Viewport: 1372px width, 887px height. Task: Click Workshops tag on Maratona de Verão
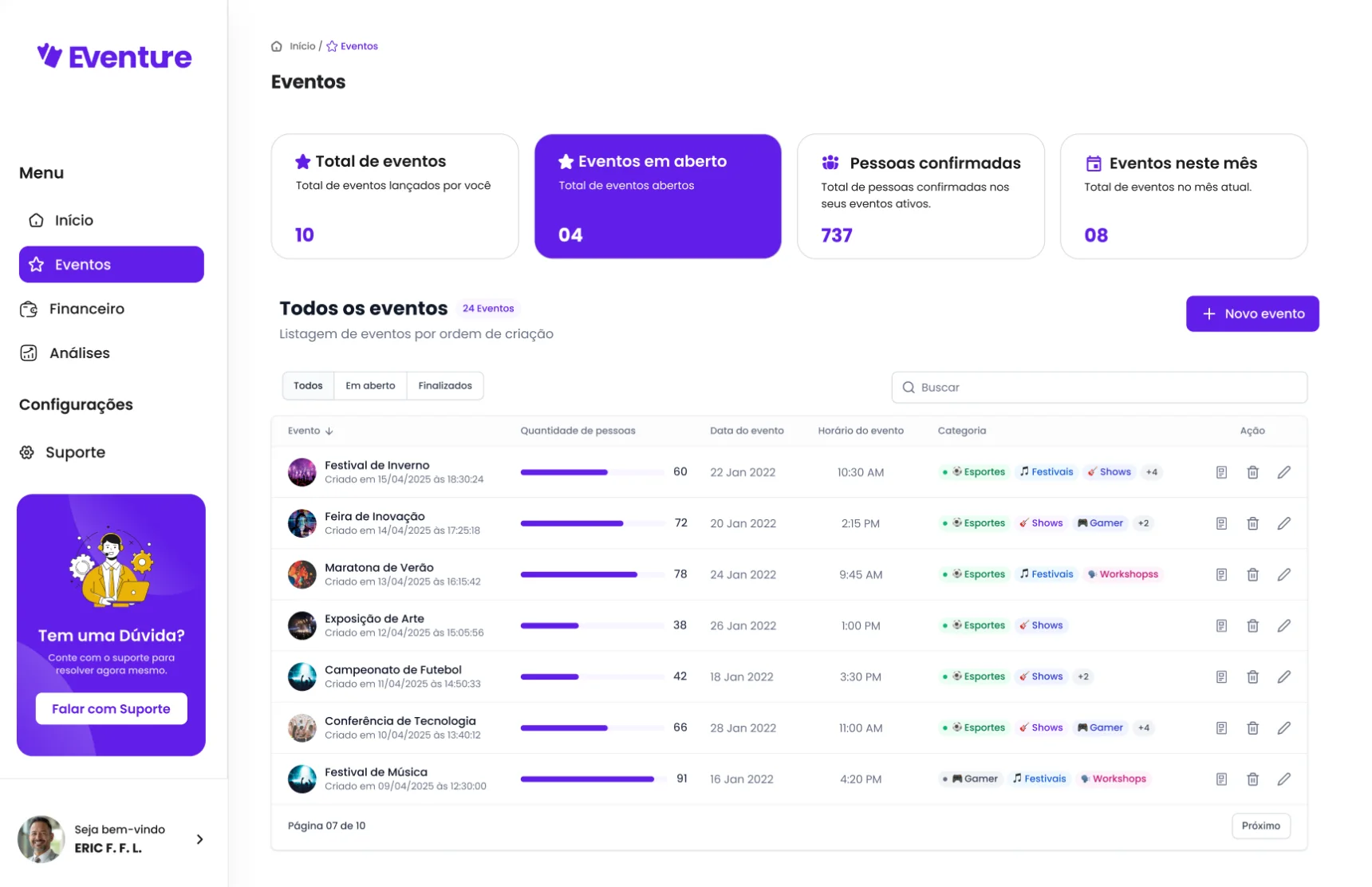1122,574
